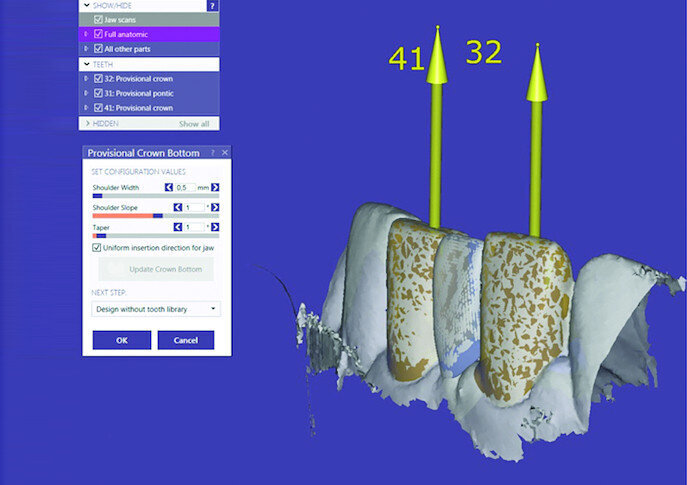Decrease Shoulder Slope with left arrow
The image size is (687, 485).
click(179, 207)
